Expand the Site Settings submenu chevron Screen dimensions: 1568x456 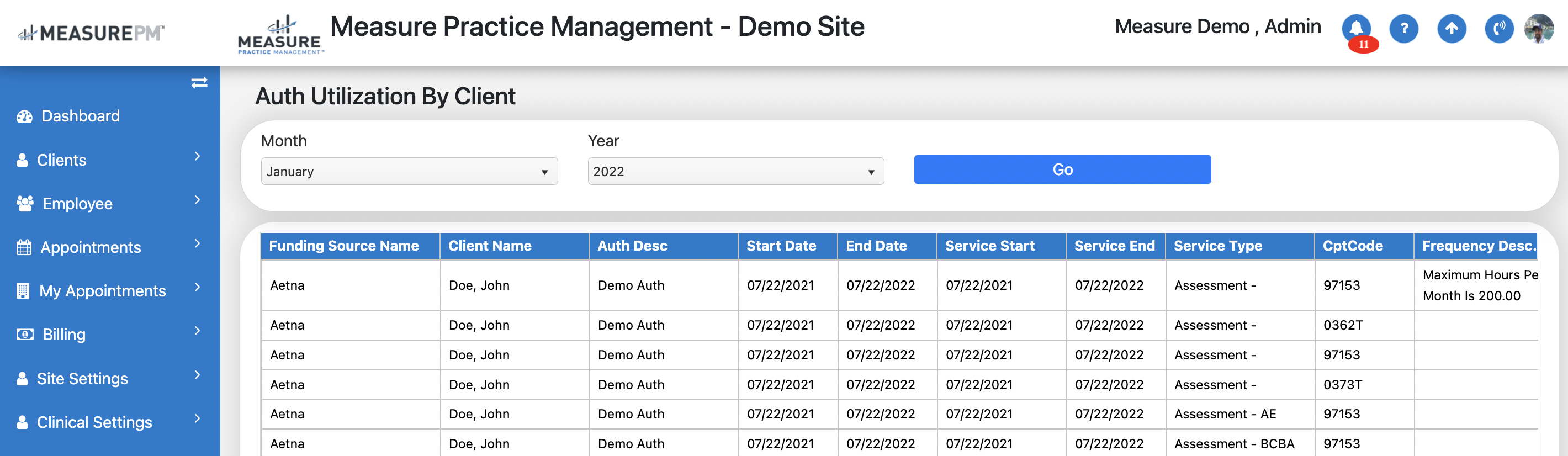[197, 375]
